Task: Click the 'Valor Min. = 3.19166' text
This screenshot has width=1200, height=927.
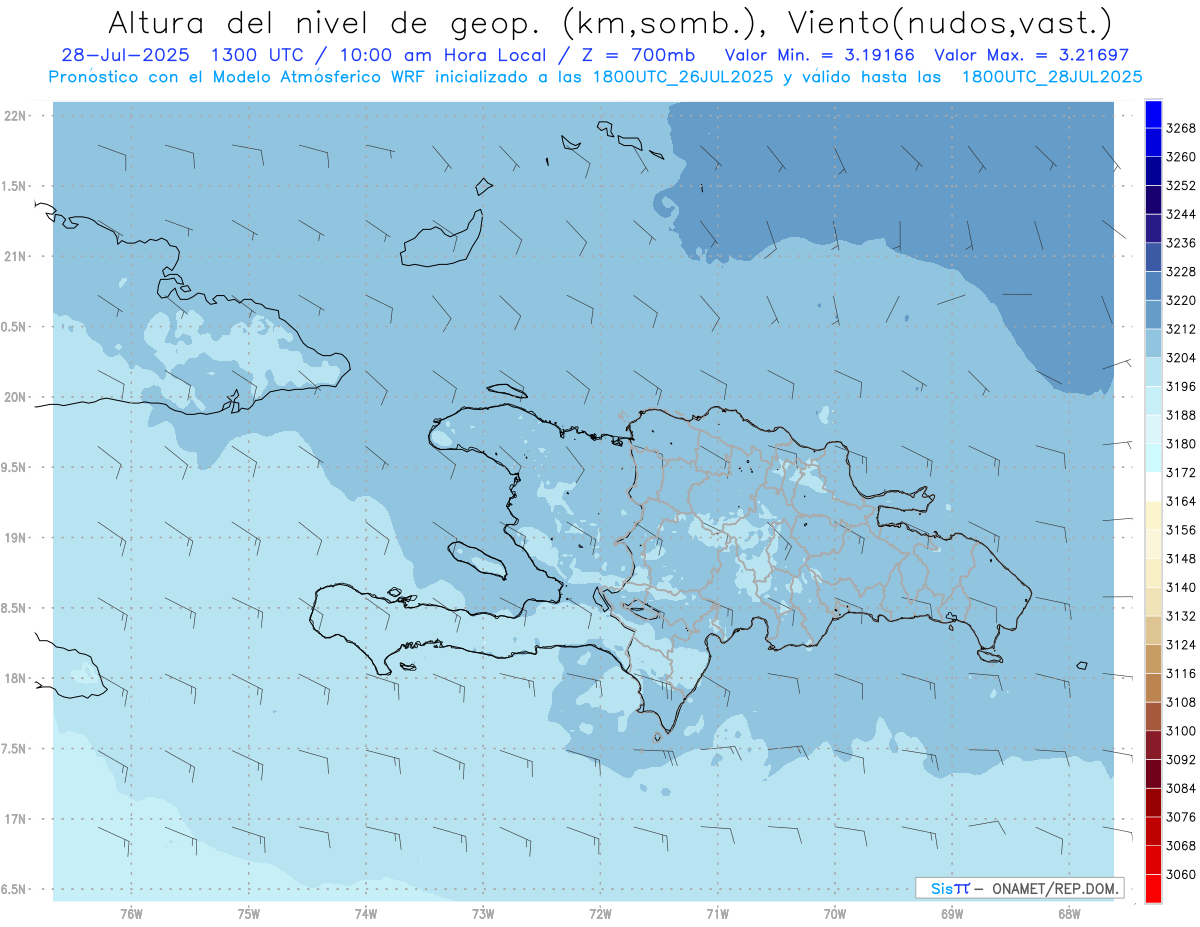Action: tap(820, 55)
